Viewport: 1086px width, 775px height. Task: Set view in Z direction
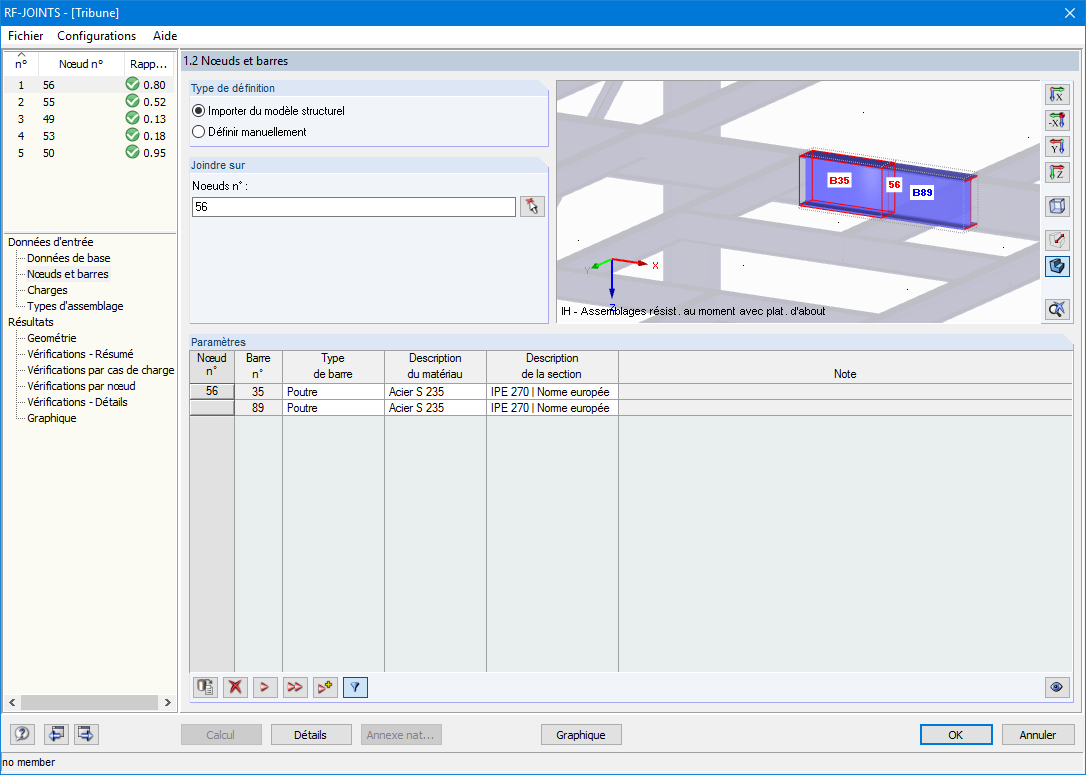tap(1056, 172)
